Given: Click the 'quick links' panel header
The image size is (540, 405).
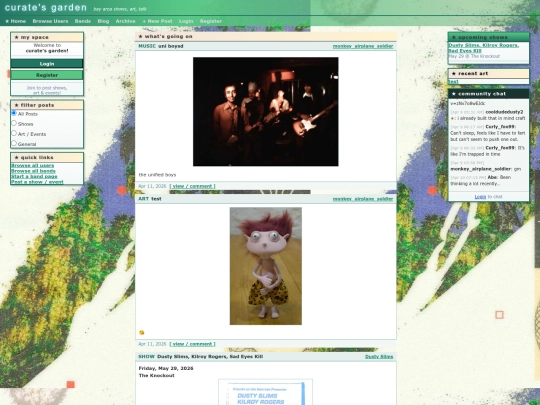Looking at the screenshot, I should click(47, 157).
